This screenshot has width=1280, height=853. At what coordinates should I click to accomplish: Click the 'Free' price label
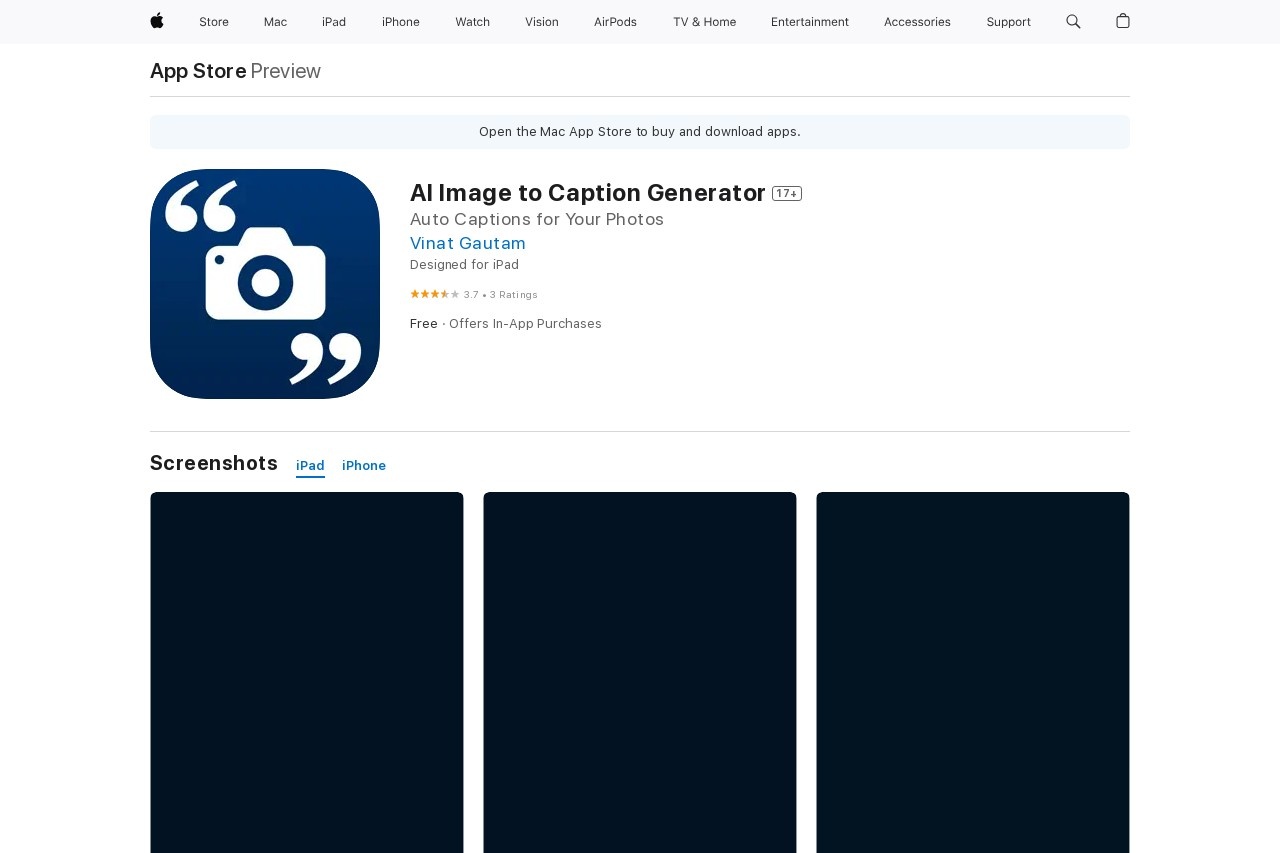click(424, 324)
